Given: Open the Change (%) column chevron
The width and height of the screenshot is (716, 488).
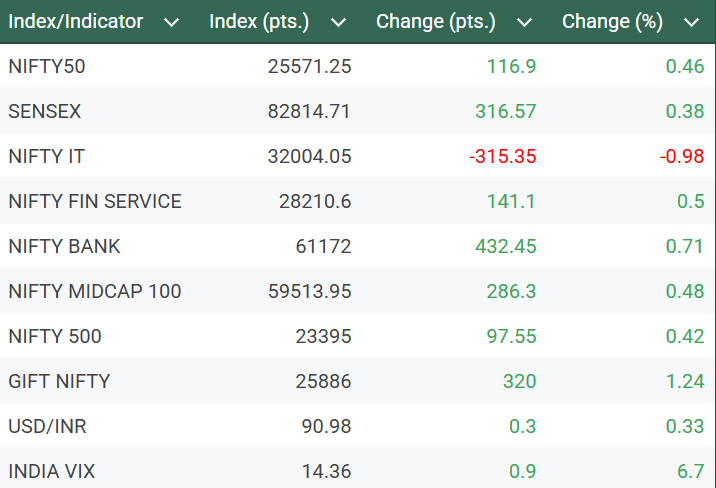Looking at the screenshot, I should click(x=691, y=22).
